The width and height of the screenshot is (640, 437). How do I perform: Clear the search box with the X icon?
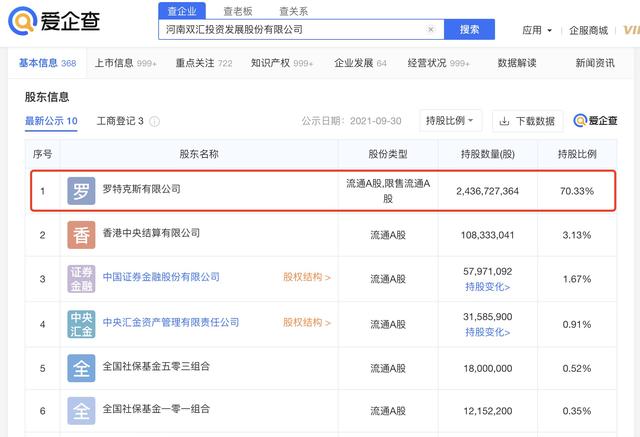[x=431, y=30]
